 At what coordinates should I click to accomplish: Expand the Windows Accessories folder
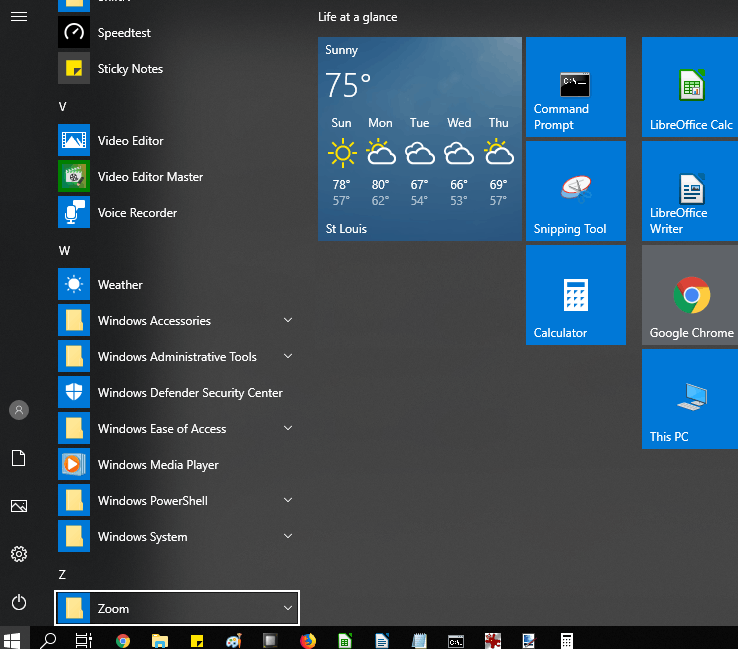[177, 320]
